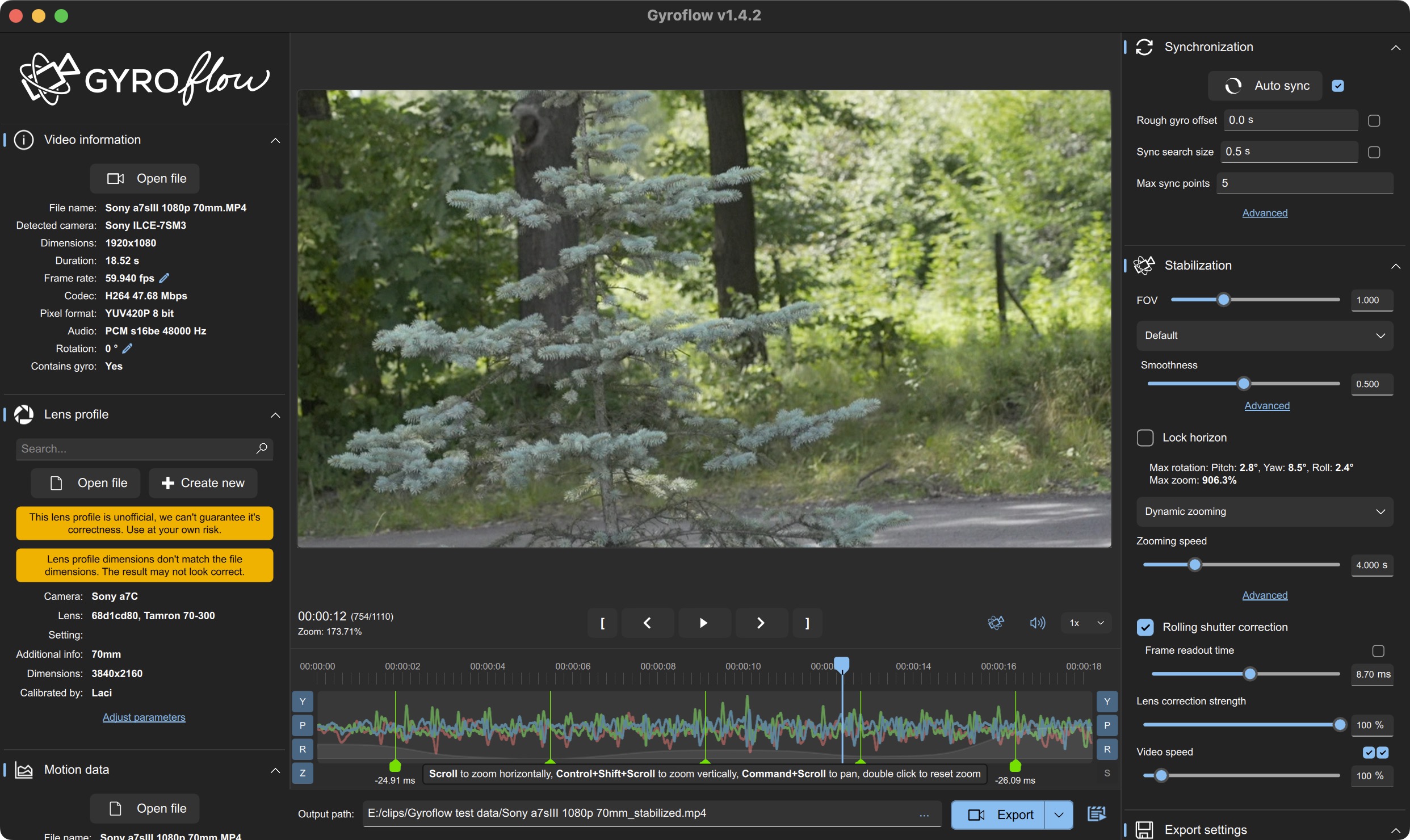Collapse the Motion data section
1410x840 pixels.
[275, 770]
